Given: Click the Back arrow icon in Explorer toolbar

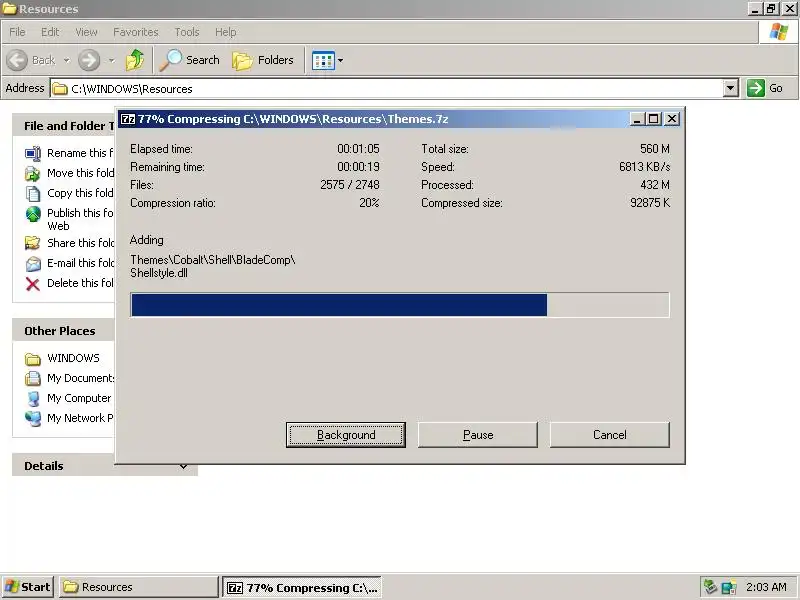Looking at the screenshot, I should [x=17, y=60].
